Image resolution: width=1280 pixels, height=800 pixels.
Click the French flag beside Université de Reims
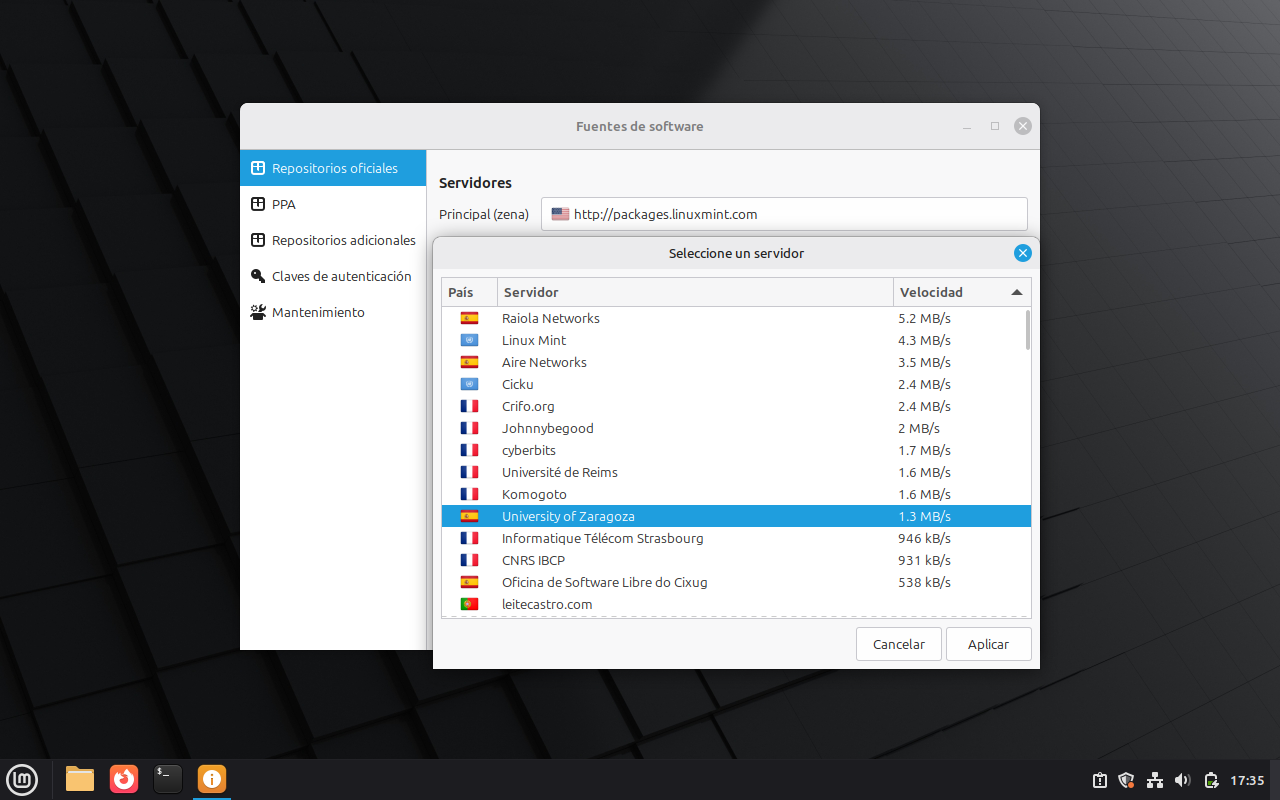469,472
